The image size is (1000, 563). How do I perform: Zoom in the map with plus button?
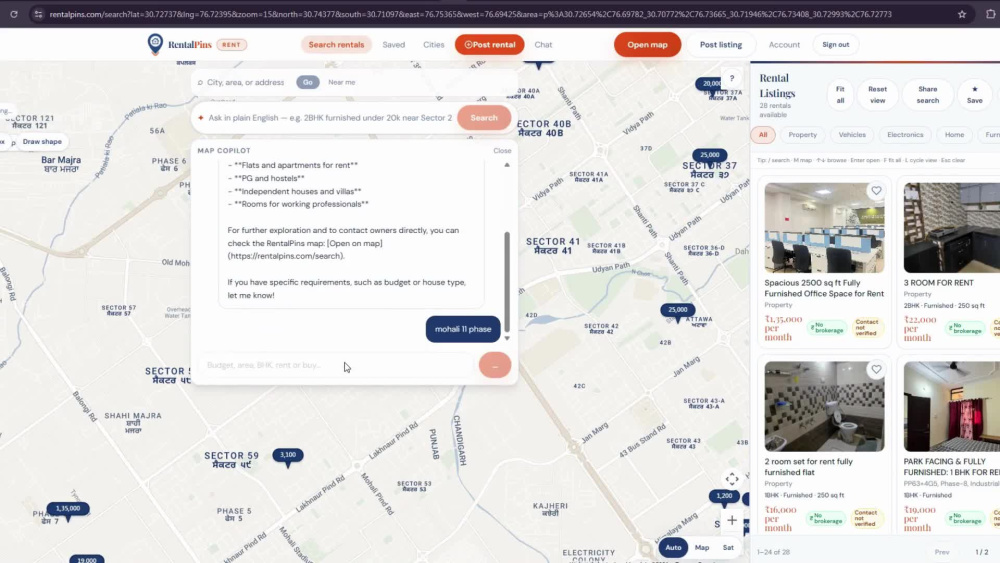(732, 520)
